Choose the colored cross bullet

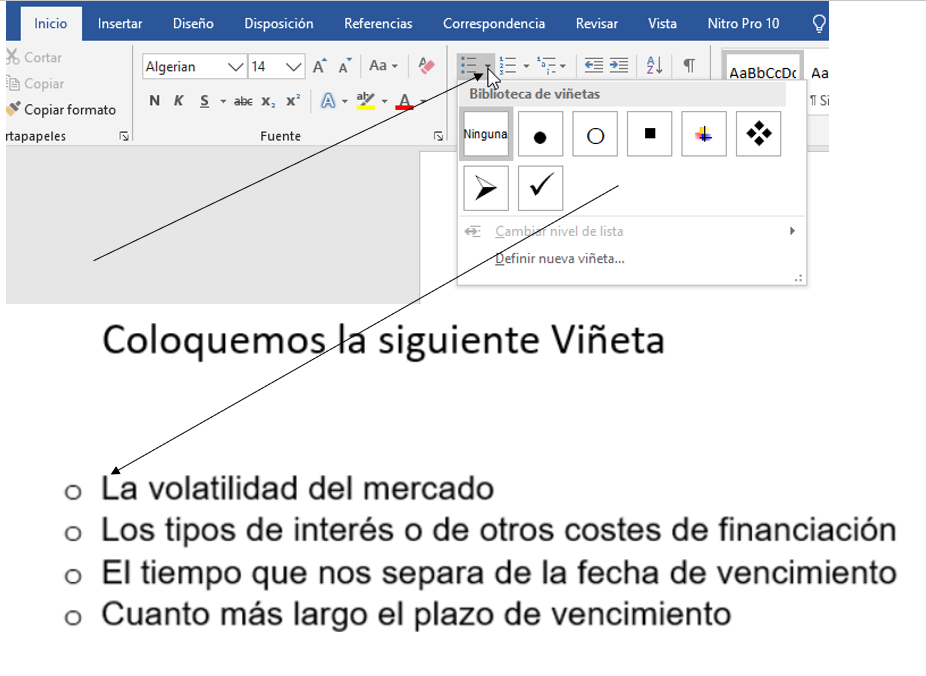[704, 134]
